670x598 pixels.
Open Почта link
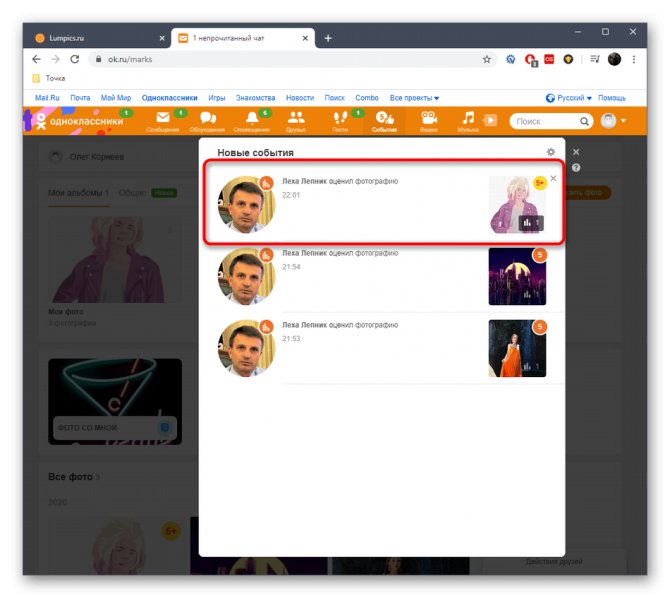point(80,98)
